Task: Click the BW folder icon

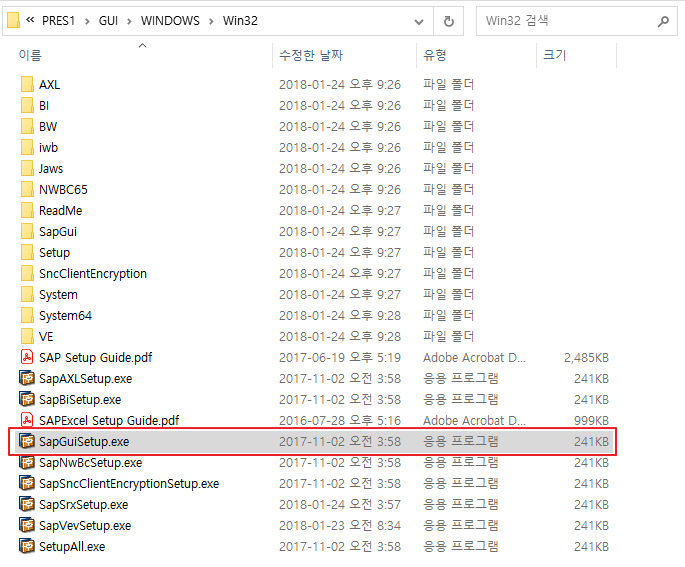Action: pyautogui.click(x=27, y=126)
